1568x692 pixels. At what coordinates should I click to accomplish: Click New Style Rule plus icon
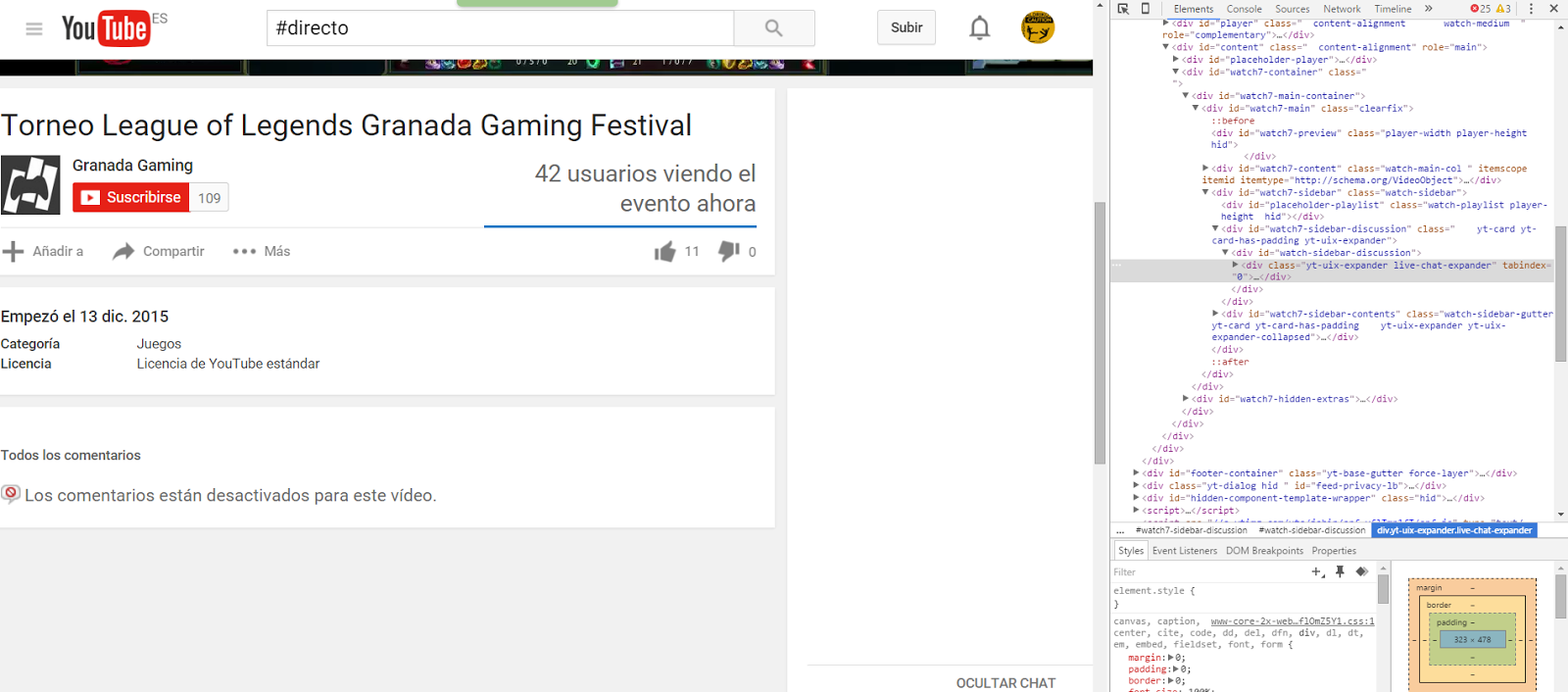click(1317, 571)
